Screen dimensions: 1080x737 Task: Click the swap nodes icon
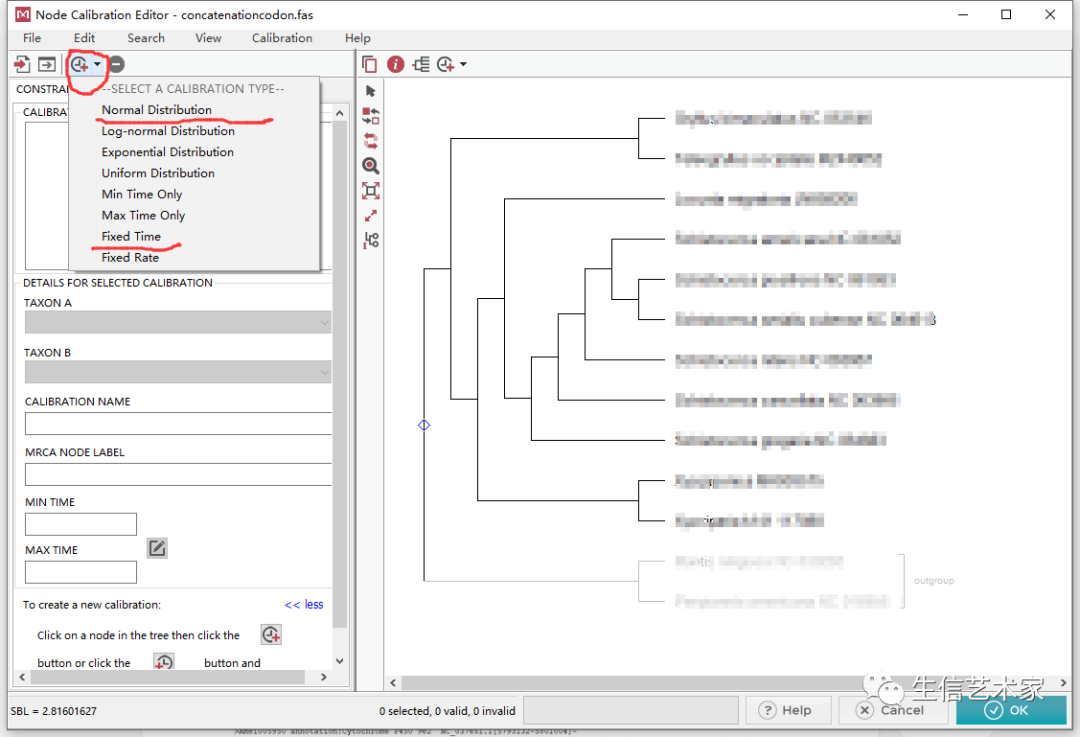[x=370, y=116]
